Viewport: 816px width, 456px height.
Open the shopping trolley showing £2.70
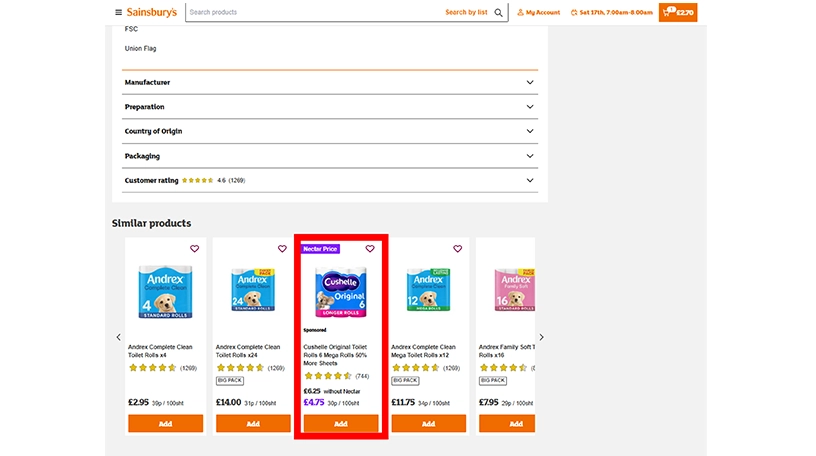click(x=678, y=13)
